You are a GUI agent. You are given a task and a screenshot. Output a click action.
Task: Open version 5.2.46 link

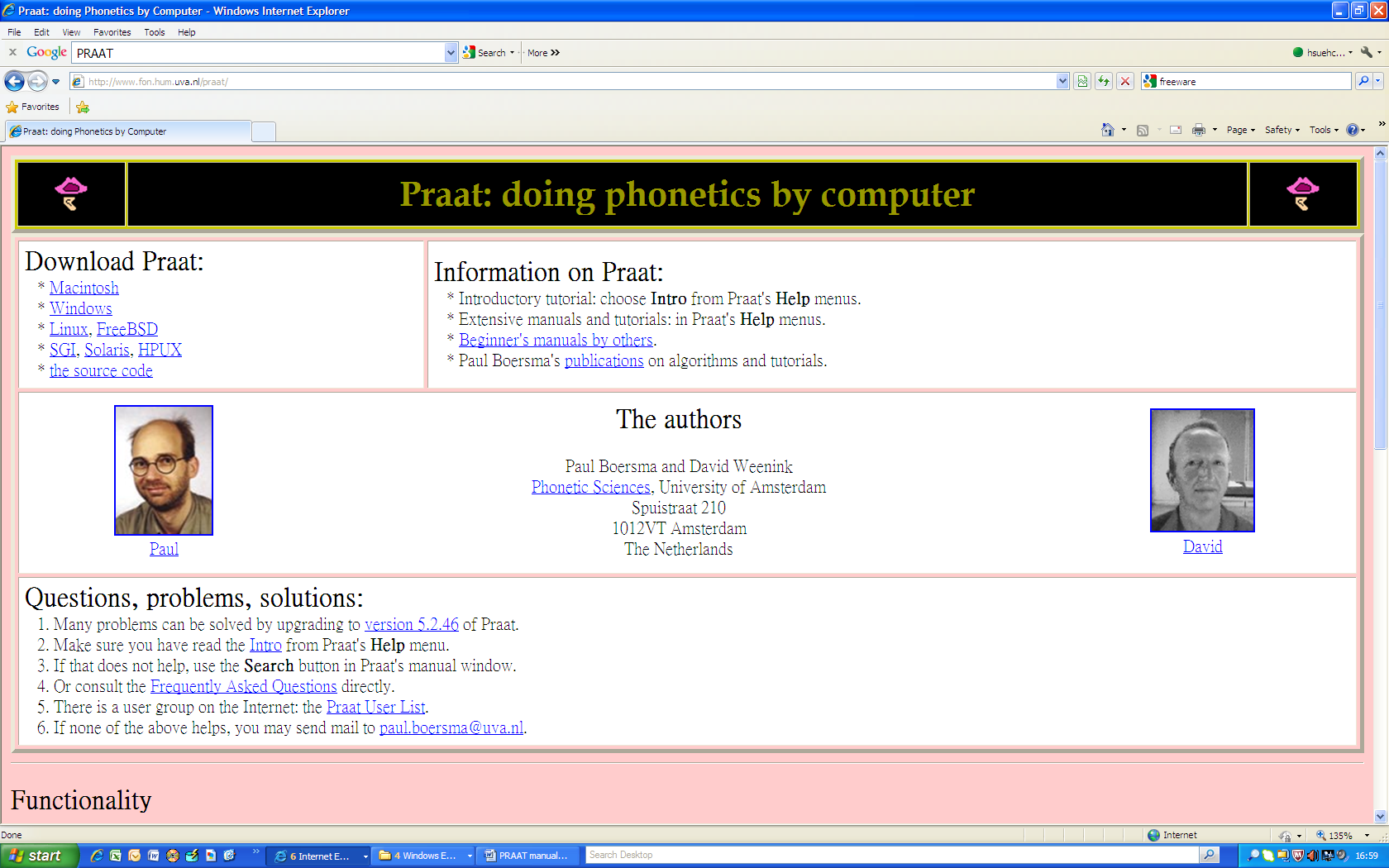tap(412, 624)
